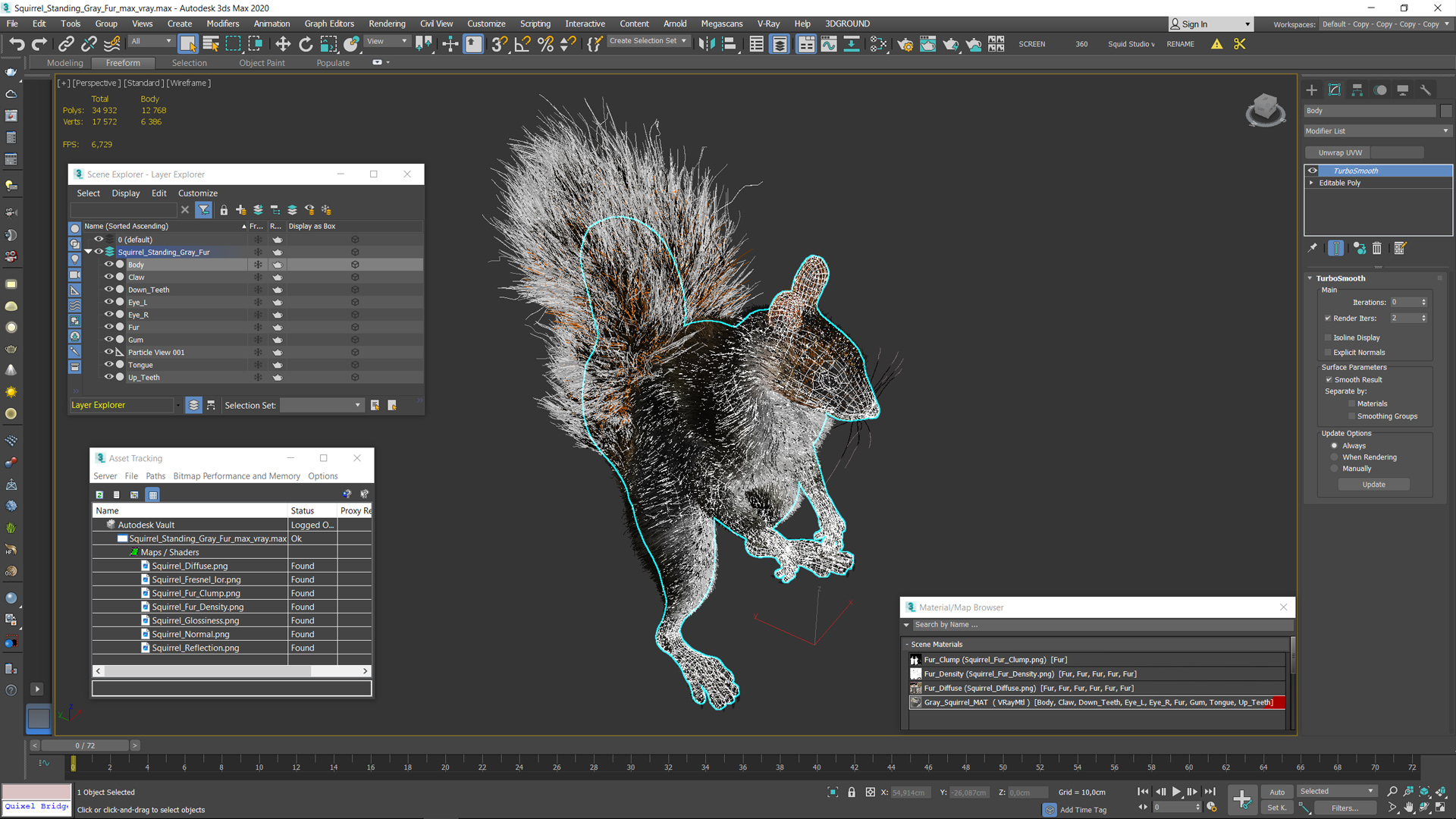The height and width of the screenshot is (819, 1456).
Task: Activate the Select and Move tool
Action: coord(283,44)
